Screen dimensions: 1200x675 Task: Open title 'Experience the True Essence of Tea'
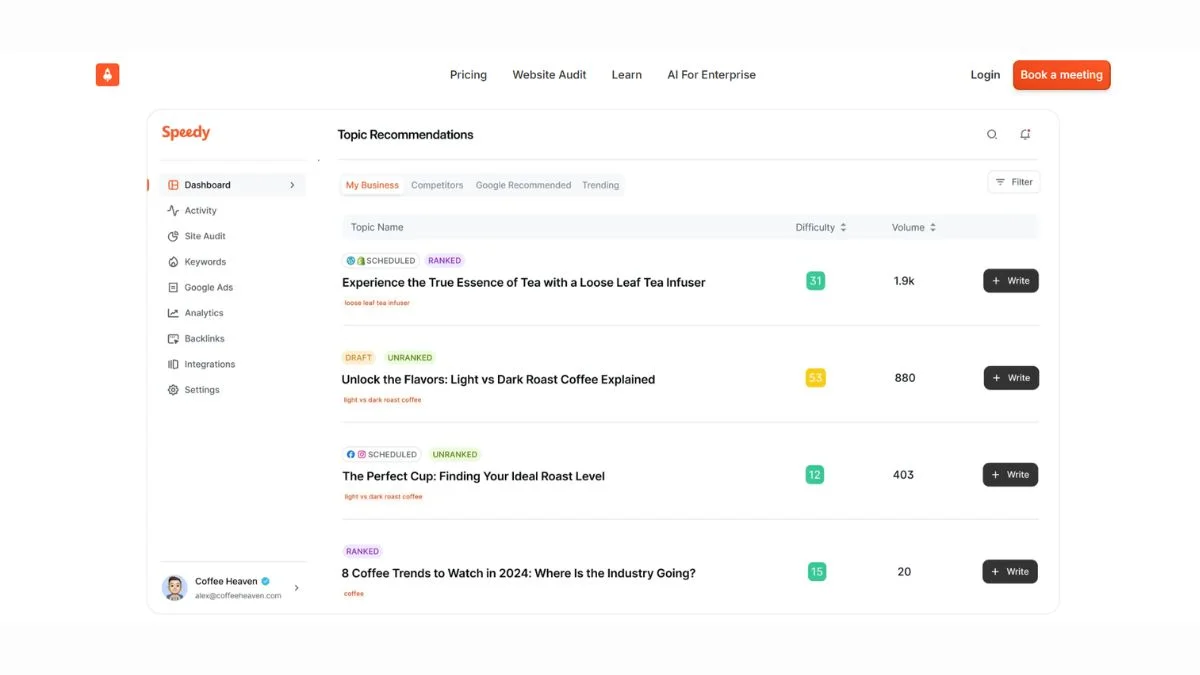[523, 283]
